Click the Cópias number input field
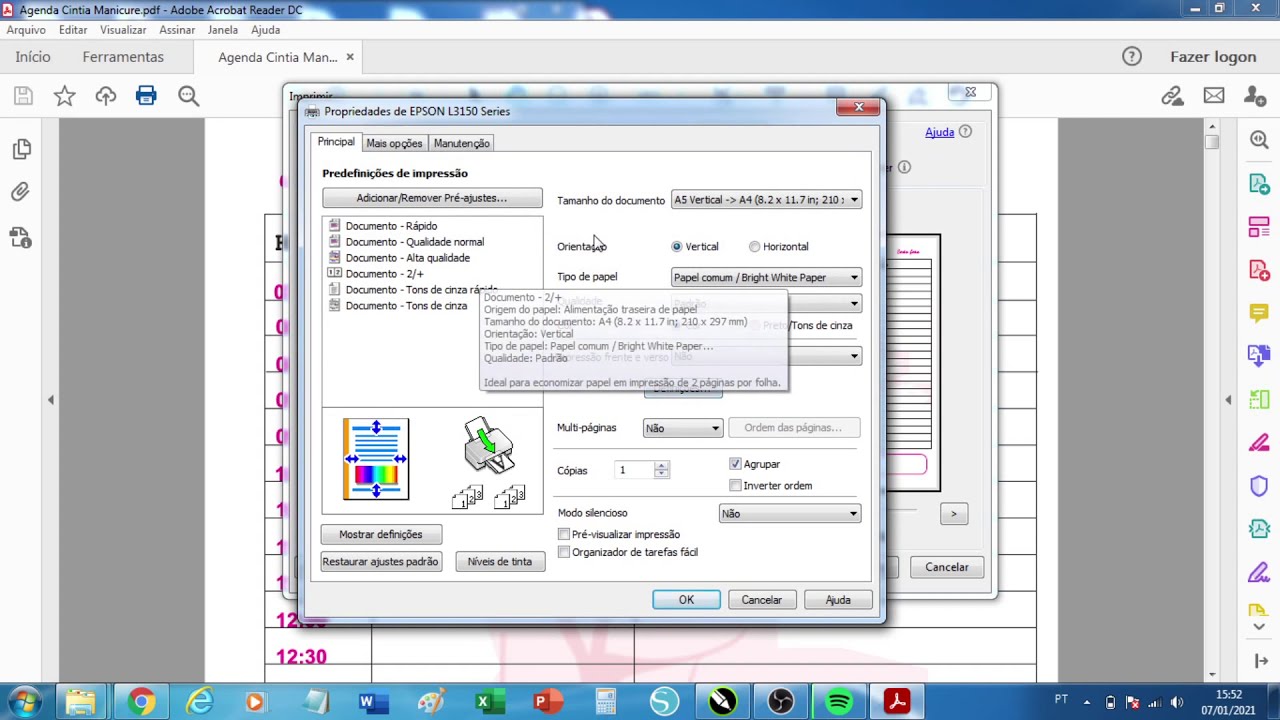1280x720 pixels. (x=634, y=470)
